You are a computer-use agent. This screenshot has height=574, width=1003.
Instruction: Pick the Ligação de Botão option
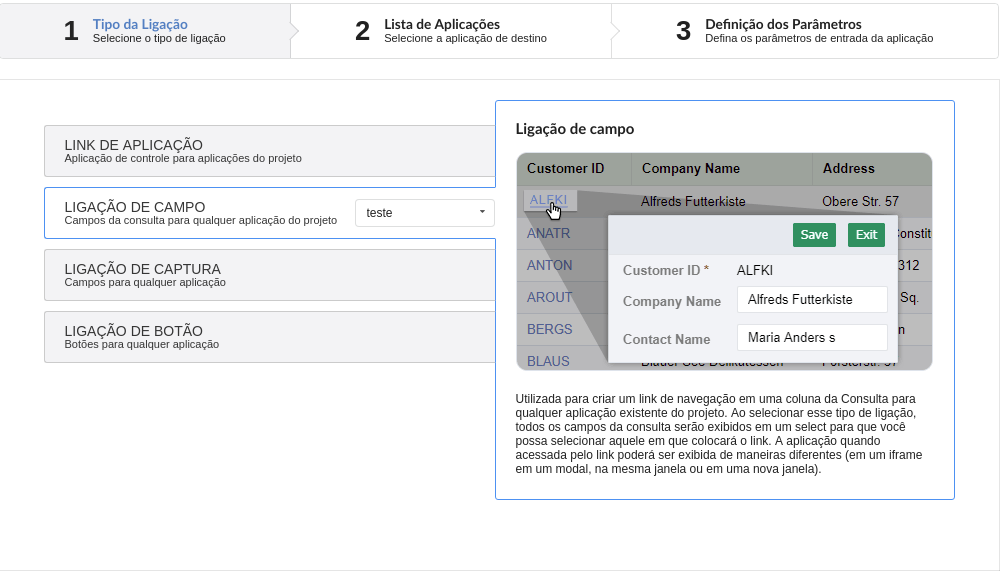(x=270, y=337)
